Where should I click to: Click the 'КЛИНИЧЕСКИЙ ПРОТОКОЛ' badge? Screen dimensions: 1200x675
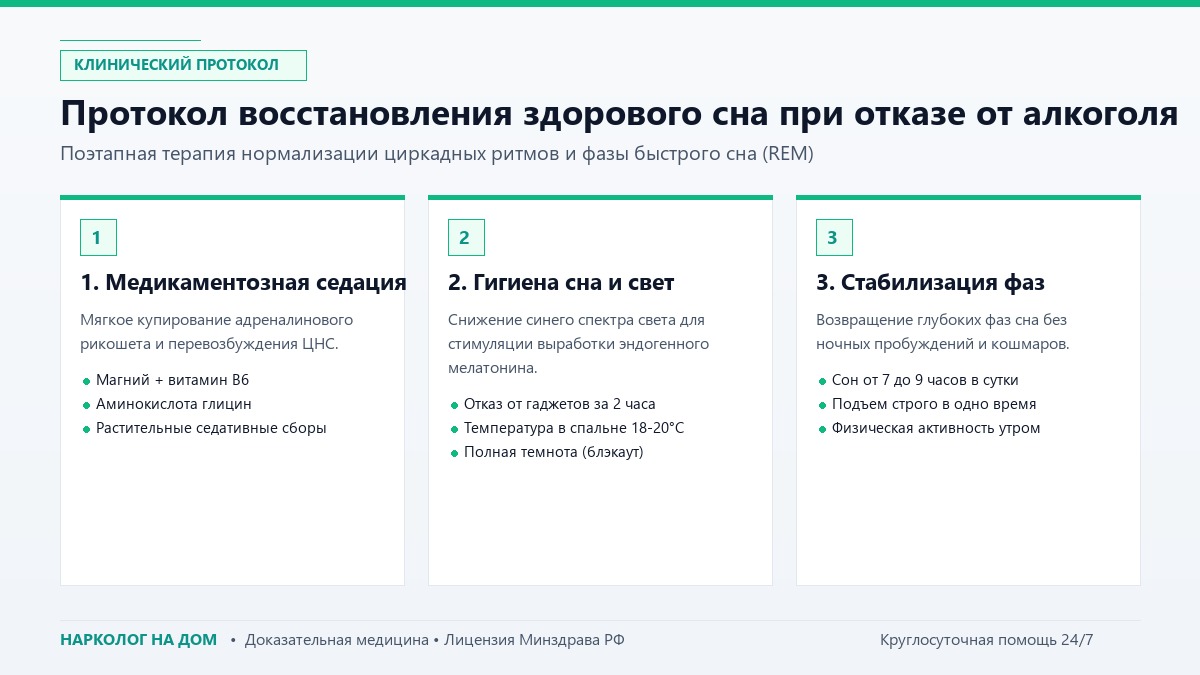183,65
